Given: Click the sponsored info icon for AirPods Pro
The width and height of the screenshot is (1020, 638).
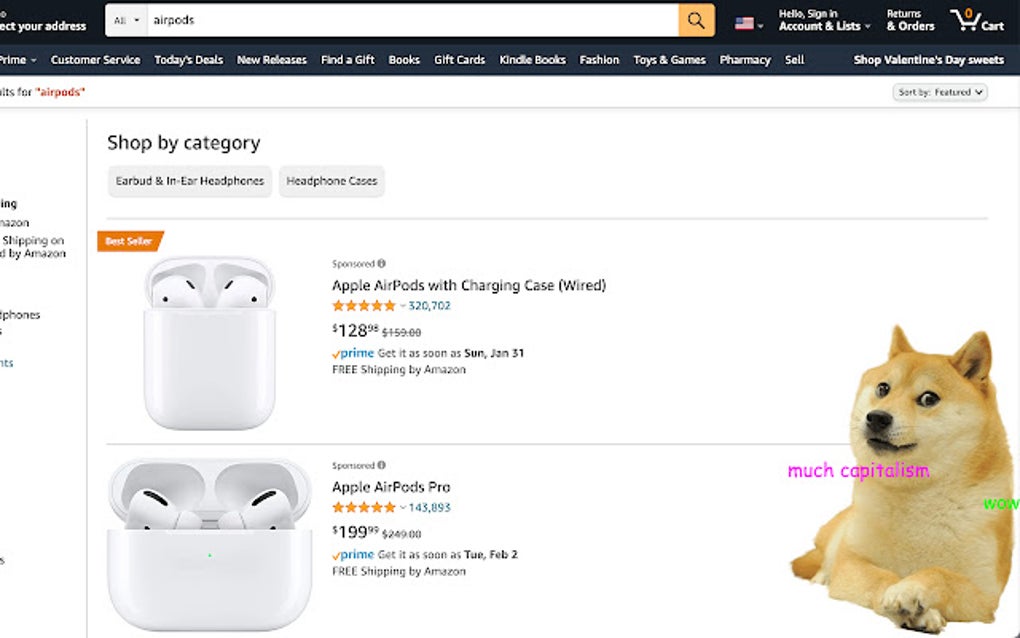Looking at the screenshot, I should [381, 466].
